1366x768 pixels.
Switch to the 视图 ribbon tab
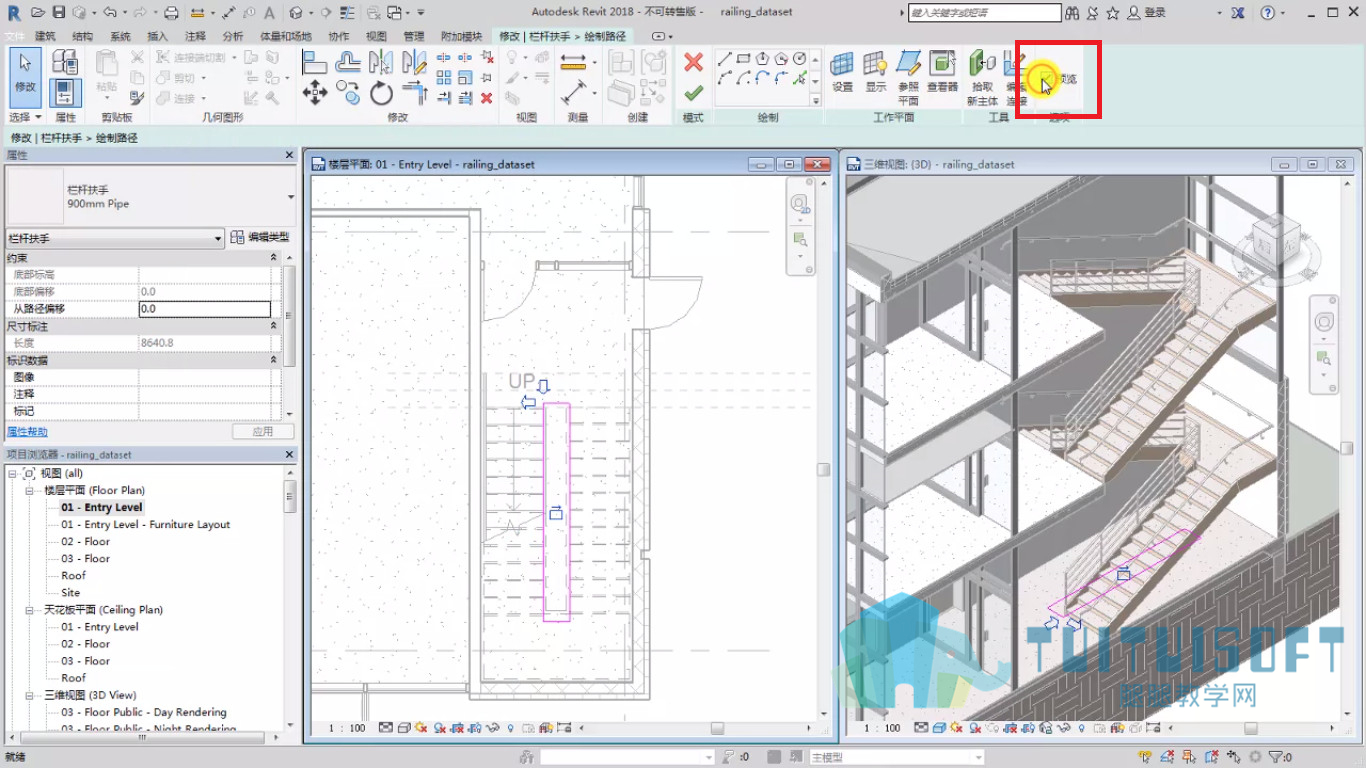(376, 36)
